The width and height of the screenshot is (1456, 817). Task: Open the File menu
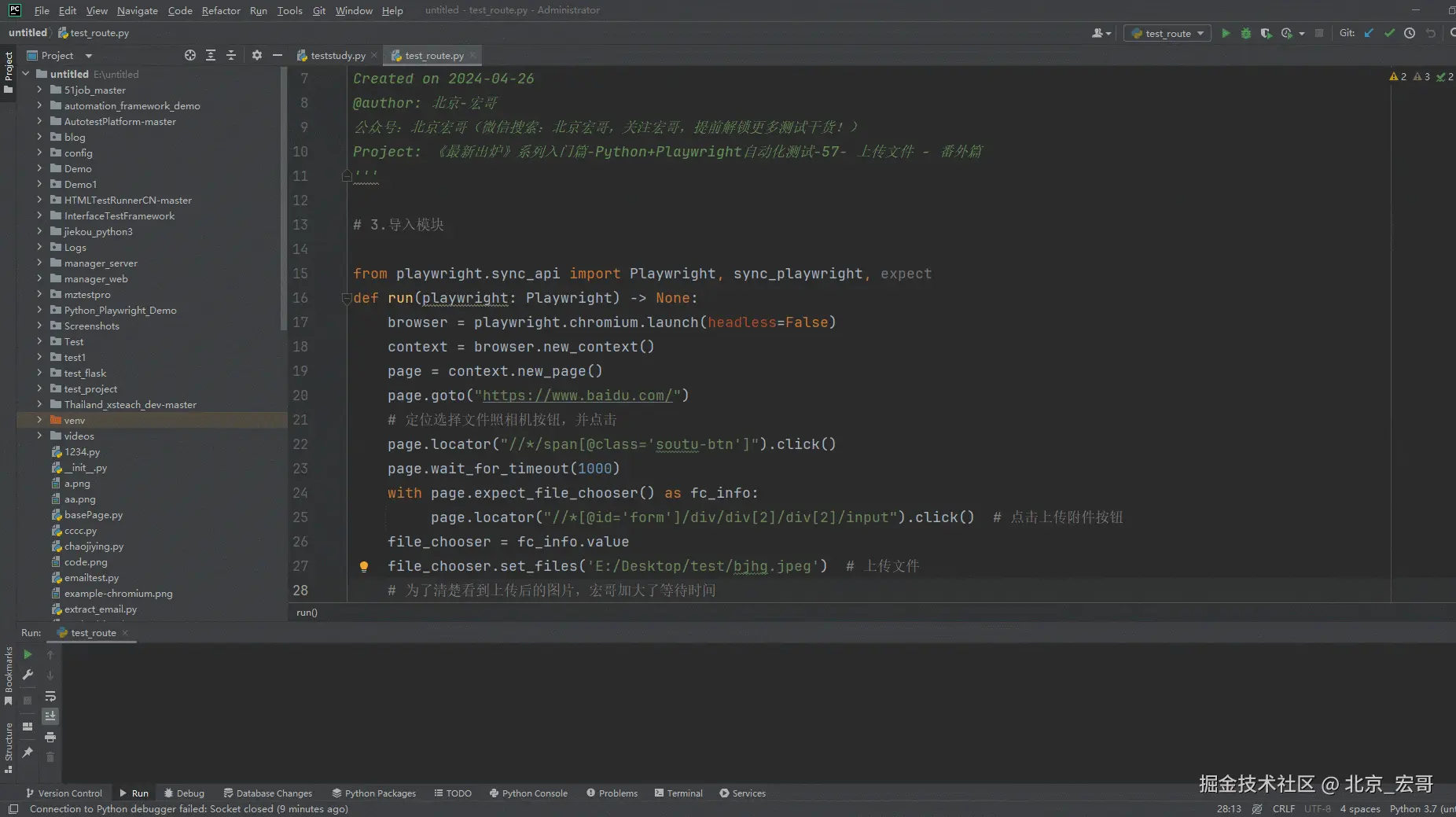coord(42,10)
